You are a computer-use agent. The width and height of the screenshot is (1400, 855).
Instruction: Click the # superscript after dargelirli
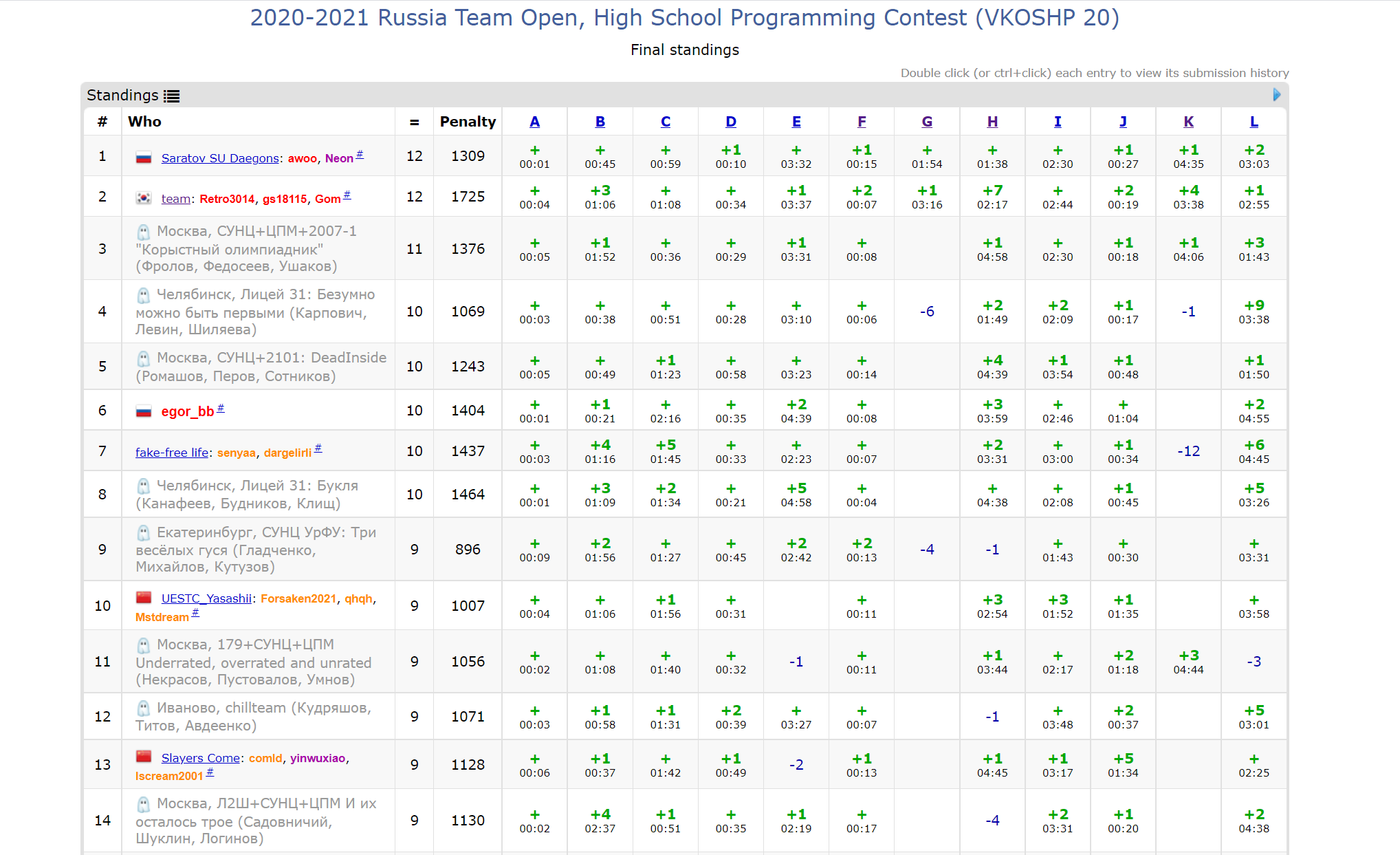tap(318, 448)
